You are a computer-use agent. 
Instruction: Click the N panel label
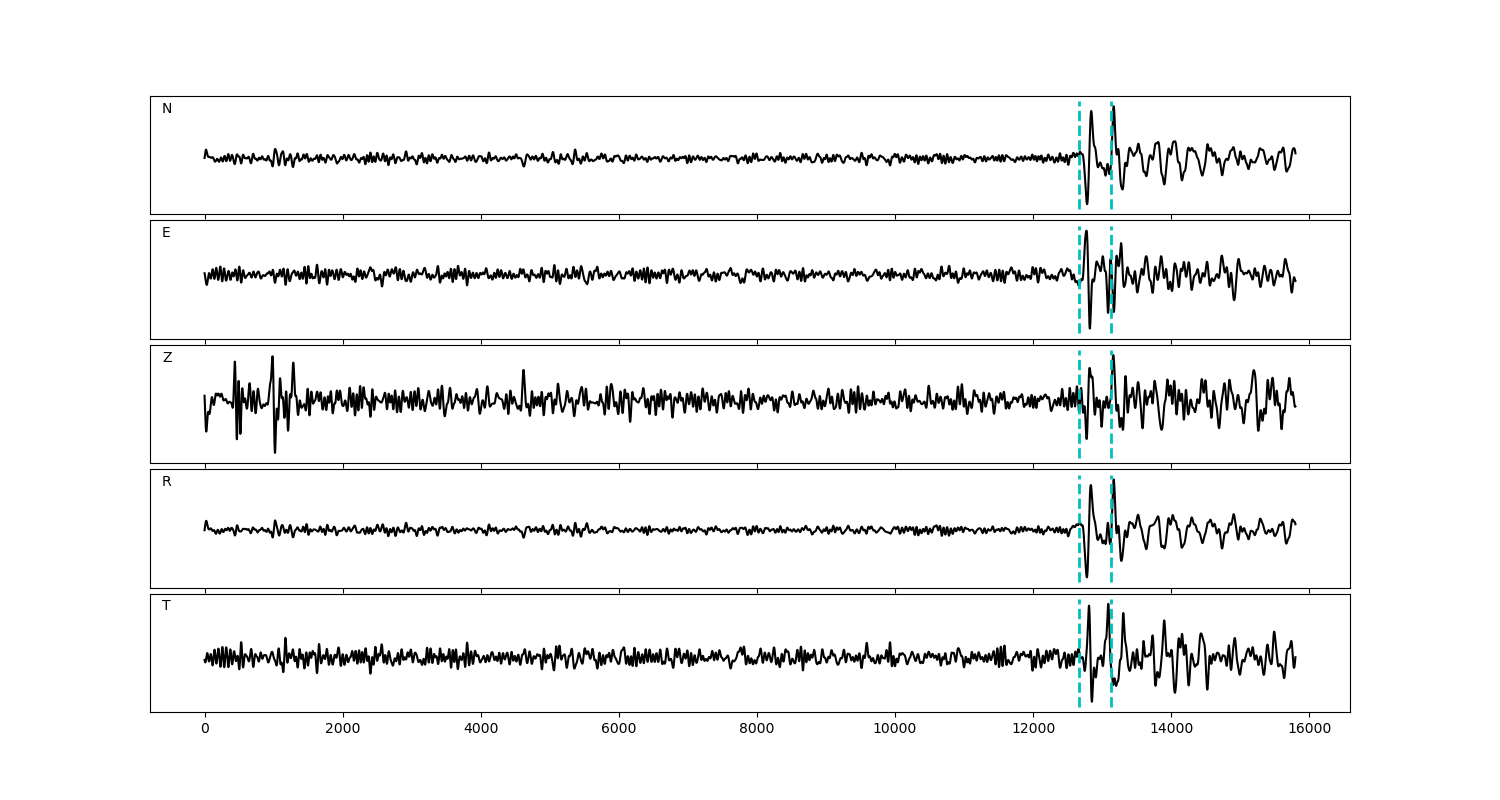click(167, 109)
